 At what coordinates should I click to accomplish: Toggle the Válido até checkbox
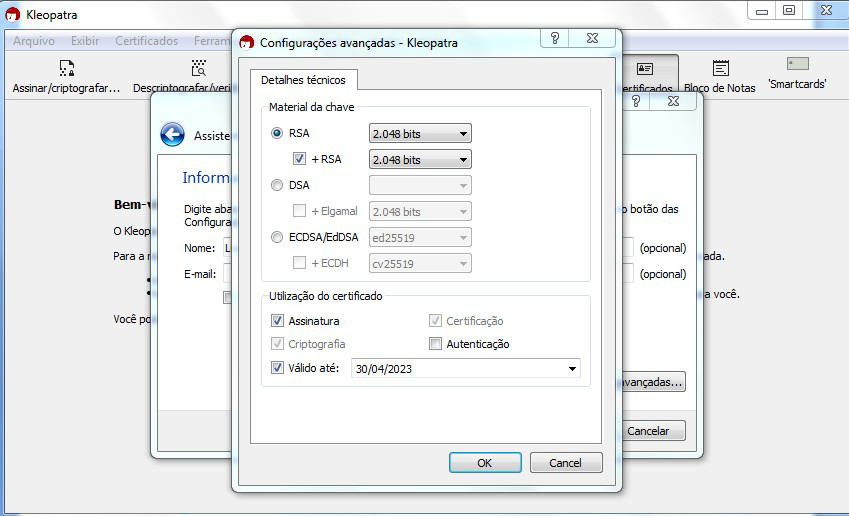(x=277, y=368)
